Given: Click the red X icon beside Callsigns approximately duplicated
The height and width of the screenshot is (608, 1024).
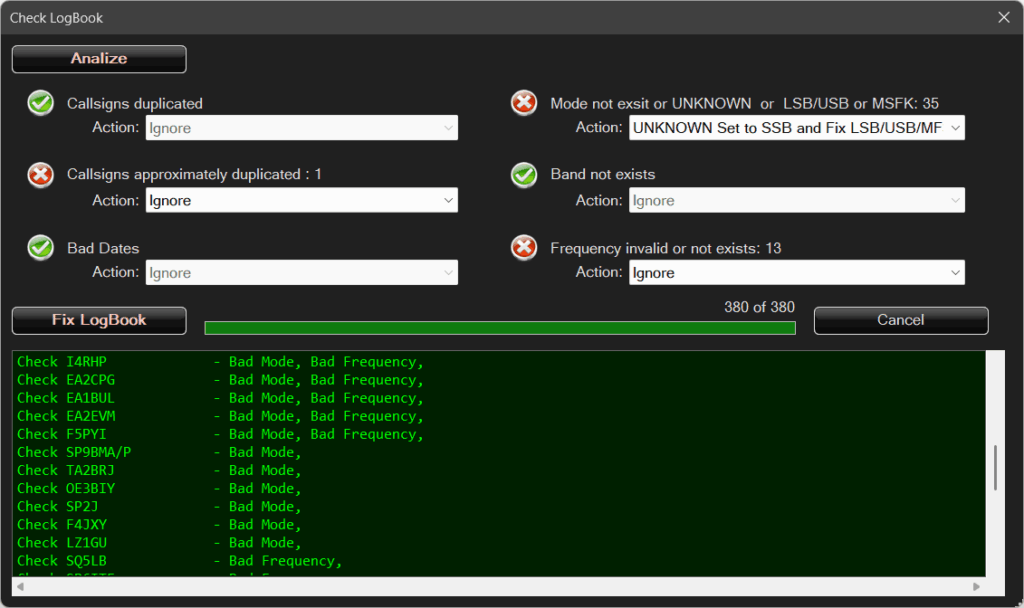Looking at the screenshot, I should [x=41, y=175].
